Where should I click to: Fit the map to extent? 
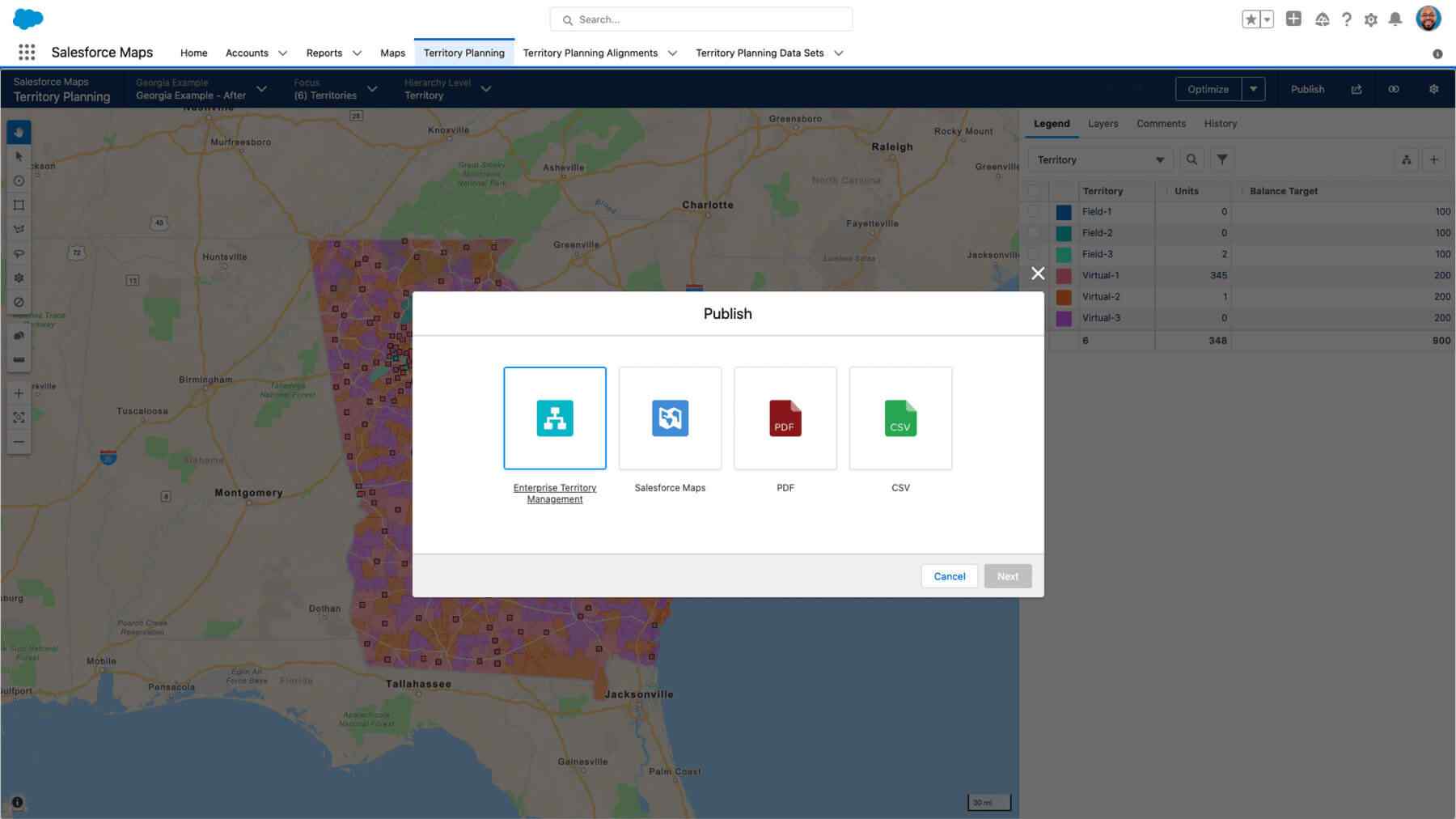pyautogui.click(x=19, y=418)
